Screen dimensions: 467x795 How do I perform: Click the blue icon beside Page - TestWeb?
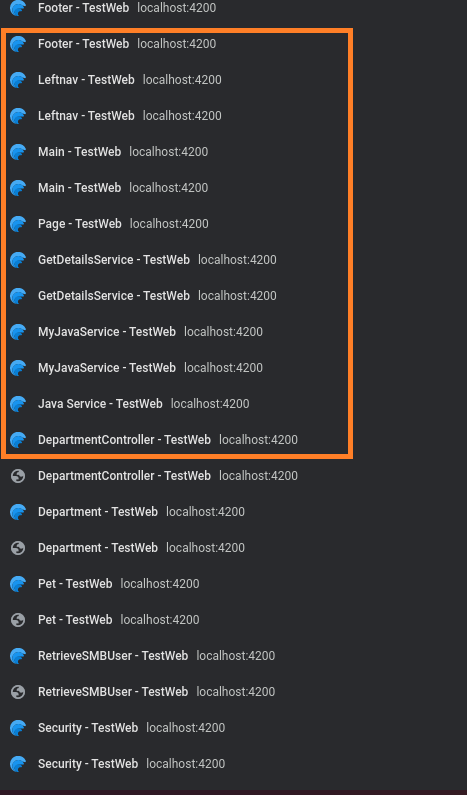pyautogui.click(x=18, y=224)
